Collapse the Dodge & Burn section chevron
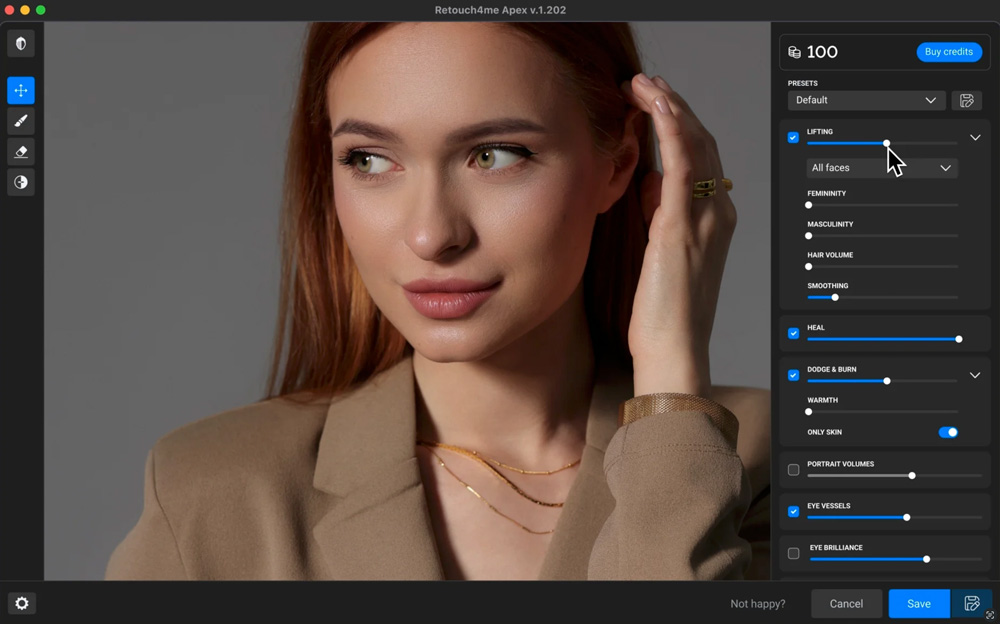1000x624 pixels. (x=975, y=376)
